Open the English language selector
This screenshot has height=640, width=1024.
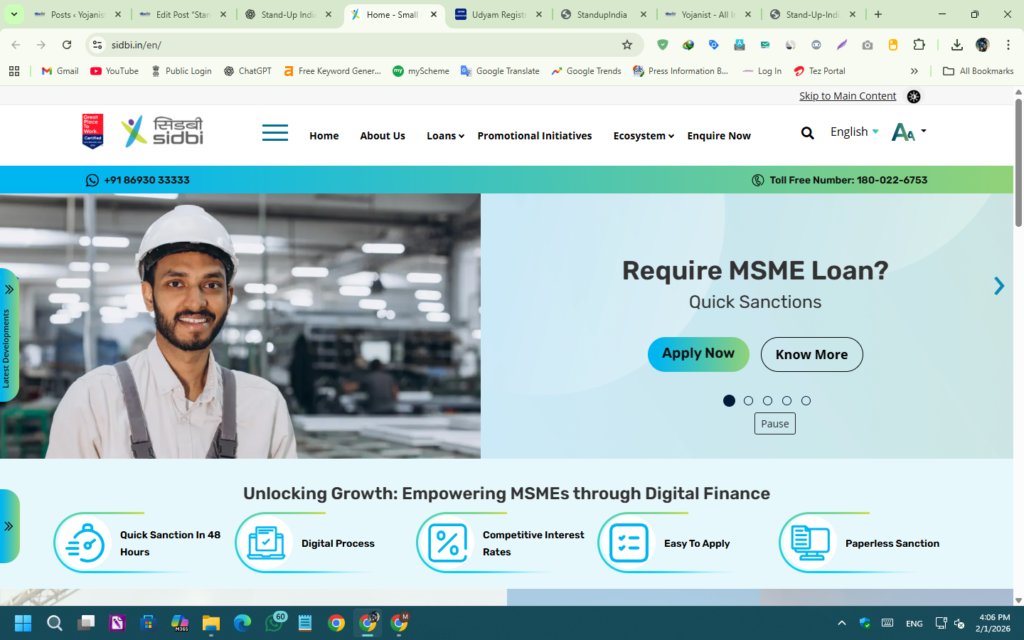[854, 132]
